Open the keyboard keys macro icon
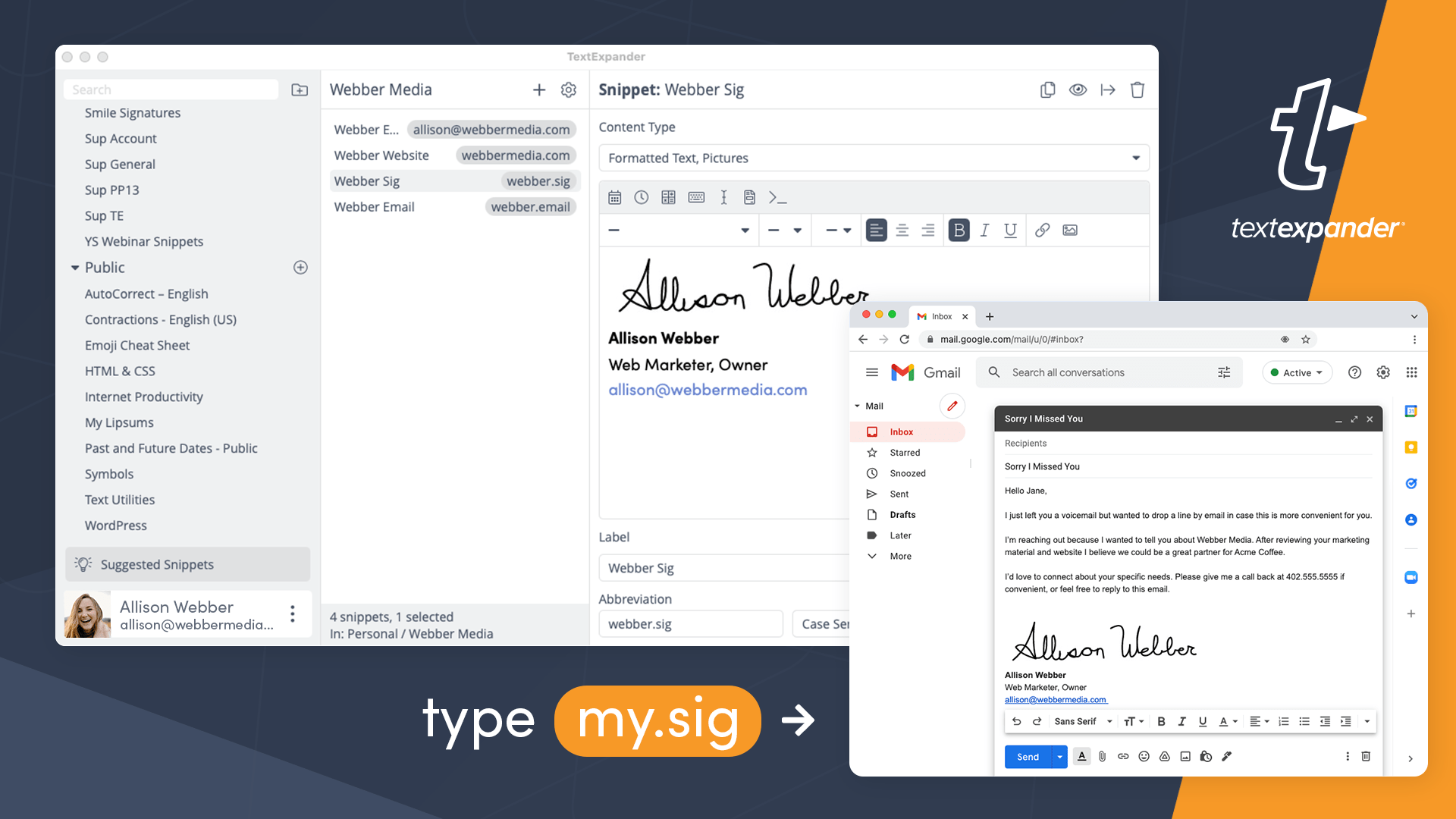 pyautogui.click(x=696, y=197)
